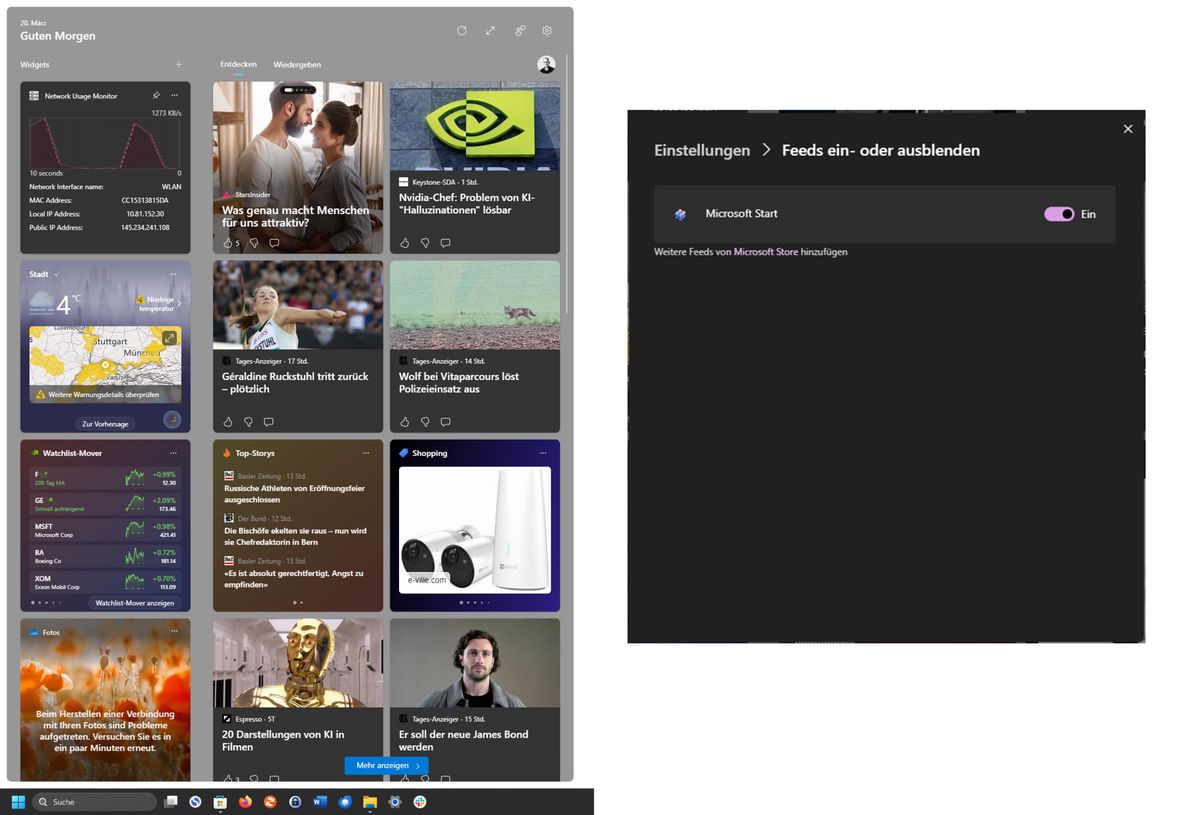
Task: Open the Watchlist-Mover widget options menu
Action: click(174, 453)
